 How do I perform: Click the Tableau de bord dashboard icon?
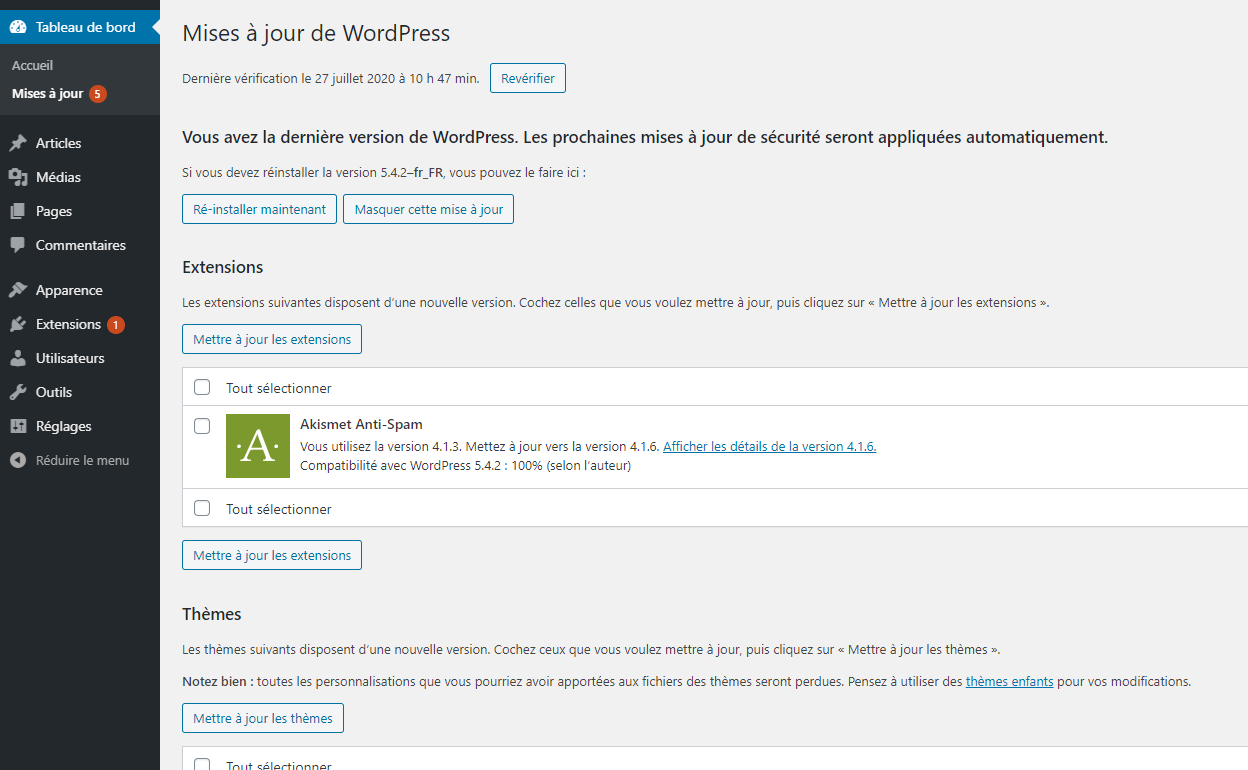click(18, 27)
